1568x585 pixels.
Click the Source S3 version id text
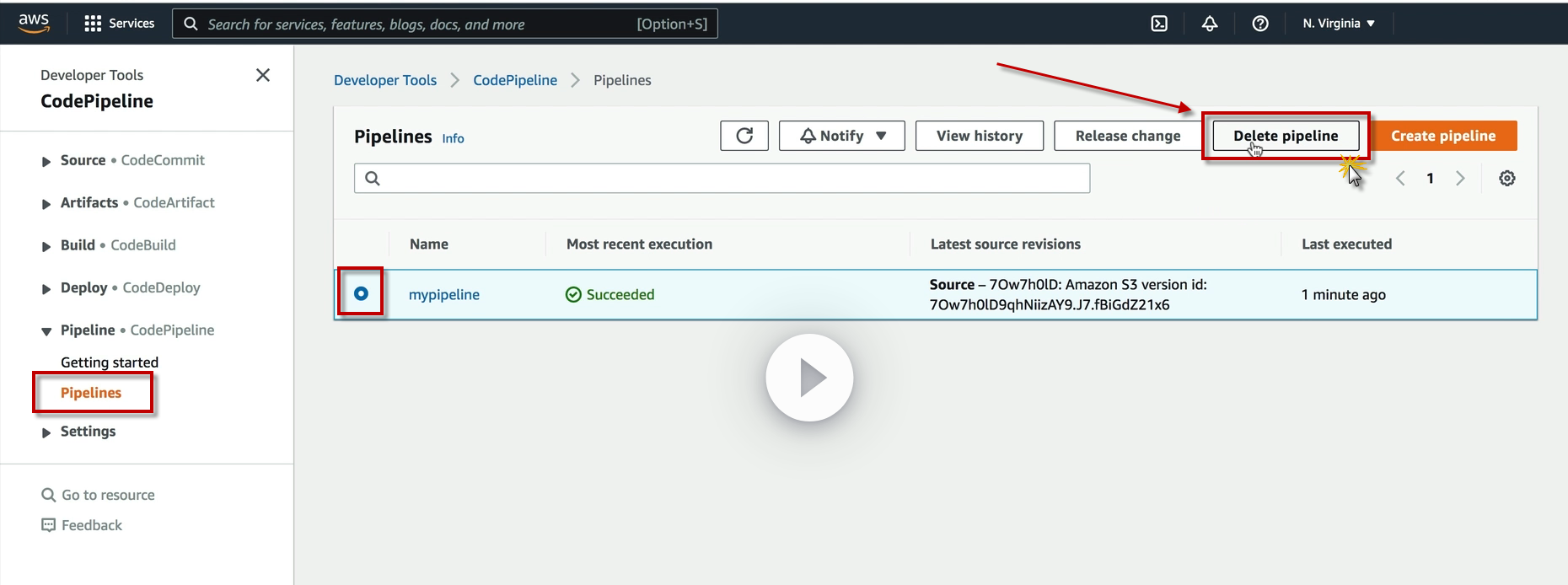pos(1068,294)
